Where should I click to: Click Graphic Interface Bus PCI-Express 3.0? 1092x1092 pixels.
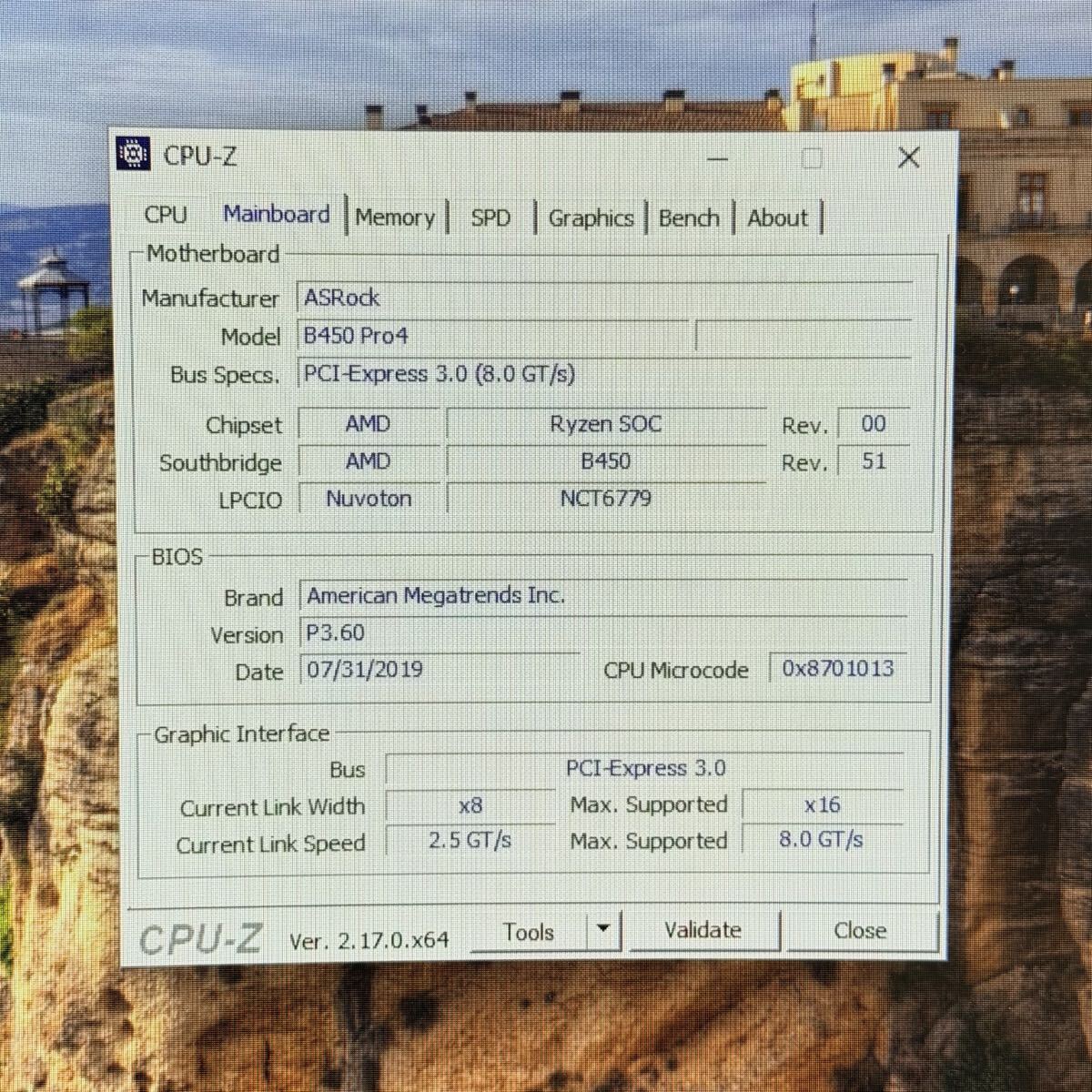(645, 768)
